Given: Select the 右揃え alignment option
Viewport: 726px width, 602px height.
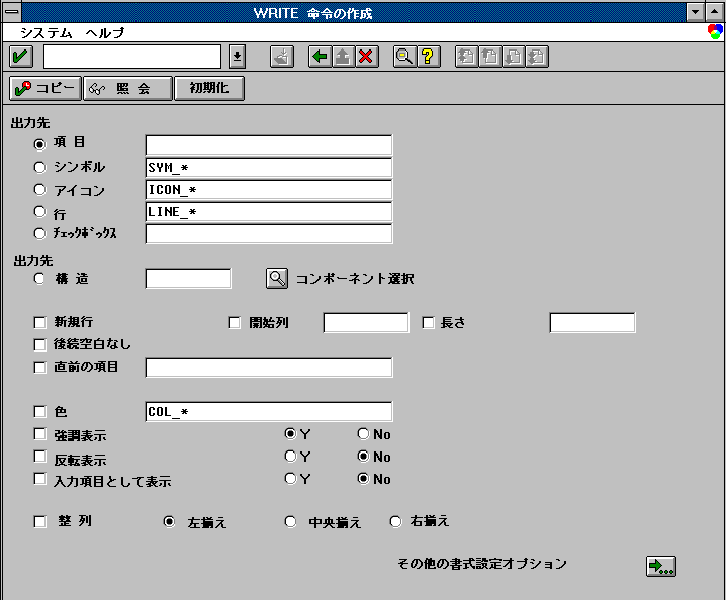Looking at the screenshot, I should 395,521.
